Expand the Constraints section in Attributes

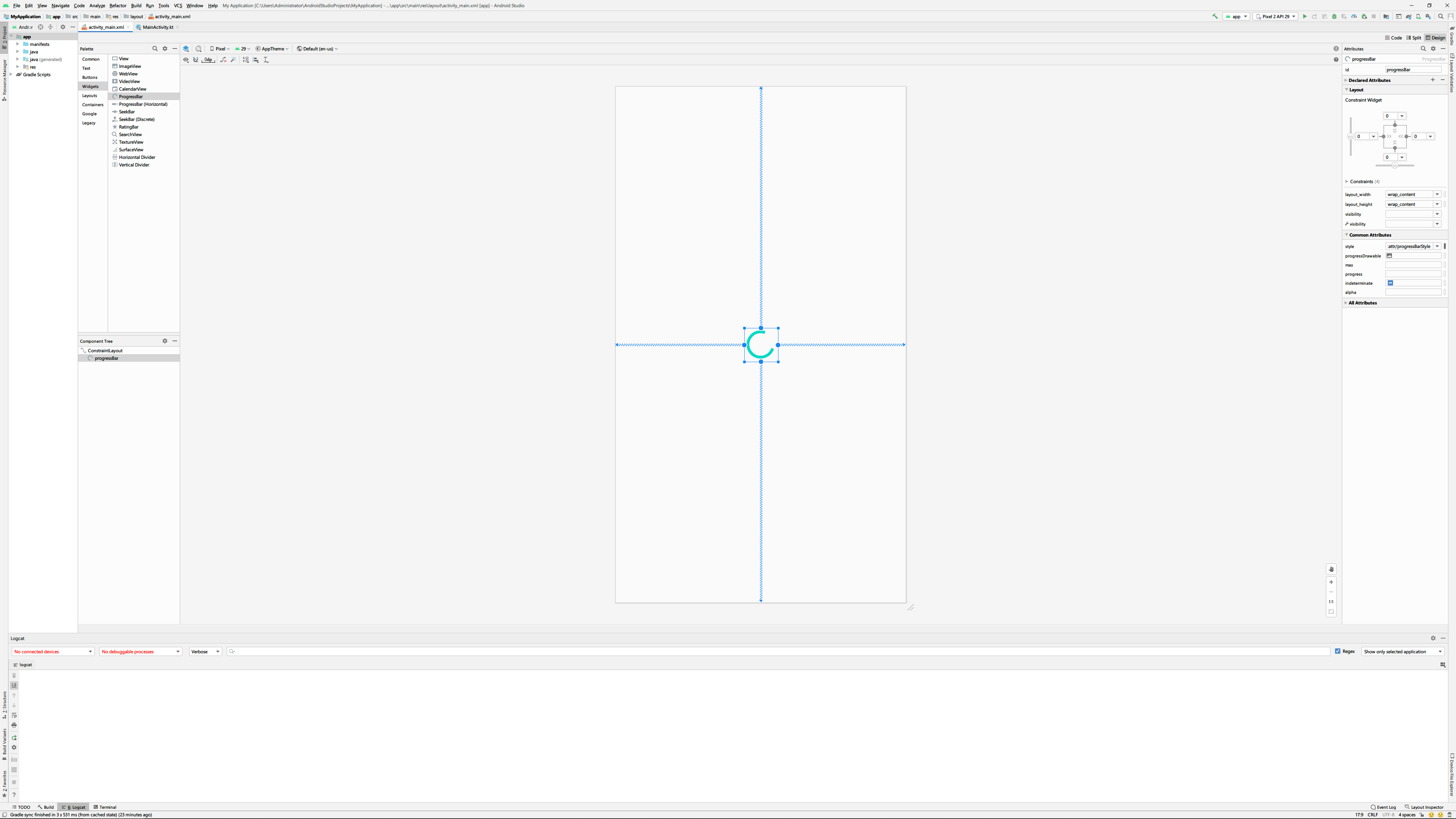[x=1347, y=182]
